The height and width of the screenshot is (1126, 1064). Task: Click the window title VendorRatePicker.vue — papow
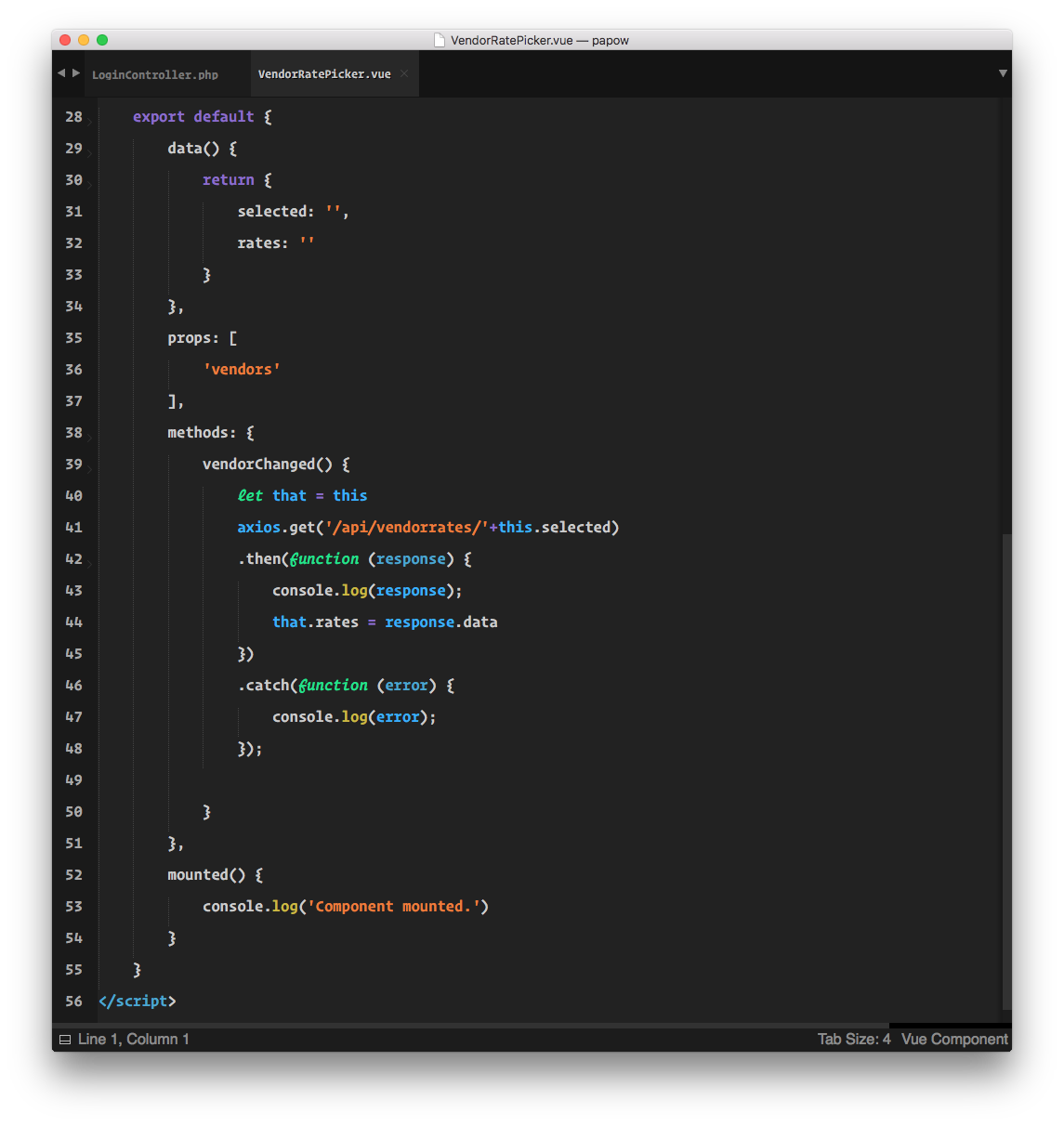pyautogui.click(x=540, y=40)
